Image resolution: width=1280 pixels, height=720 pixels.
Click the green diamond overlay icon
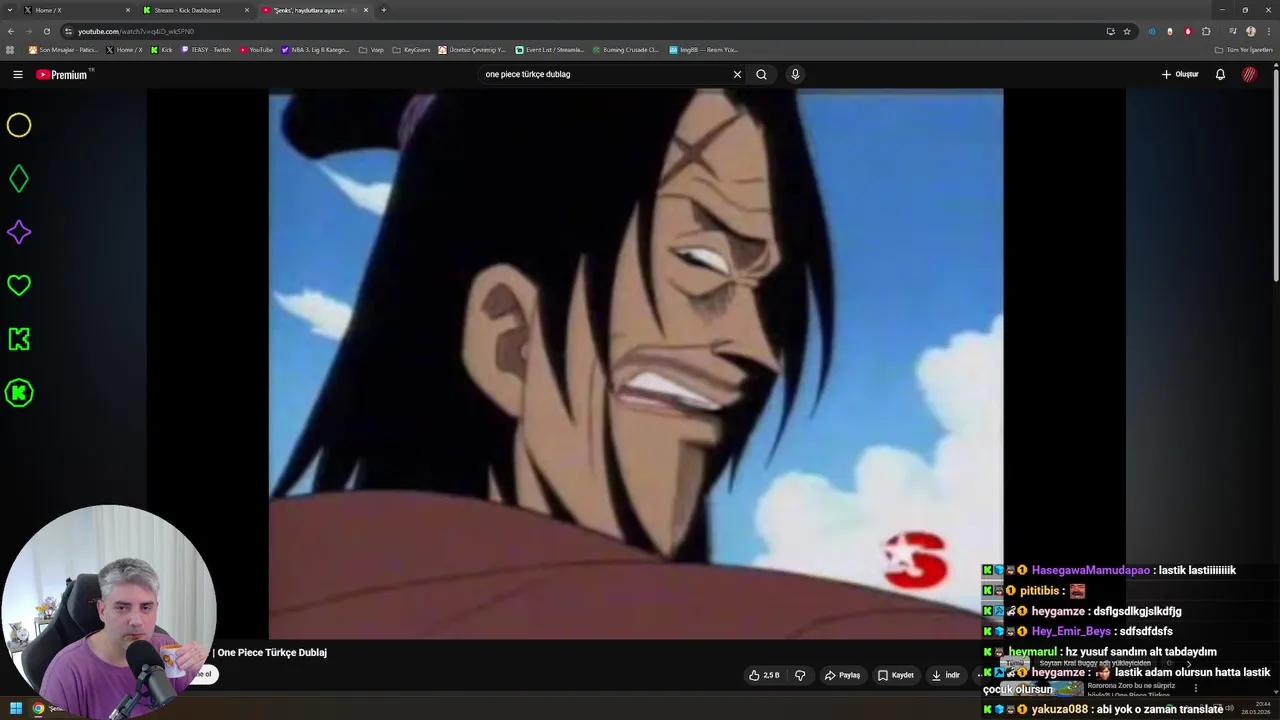coord(19,179)
